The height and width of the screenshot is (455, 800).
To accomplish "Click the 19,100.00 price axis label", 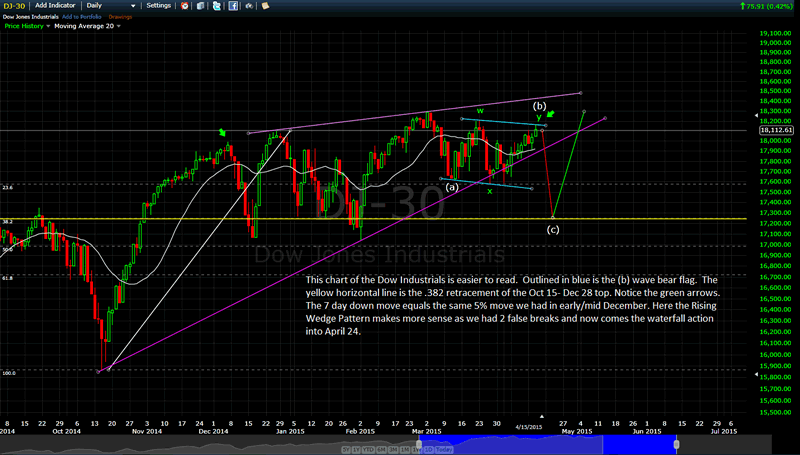I will tap(776, 33).
